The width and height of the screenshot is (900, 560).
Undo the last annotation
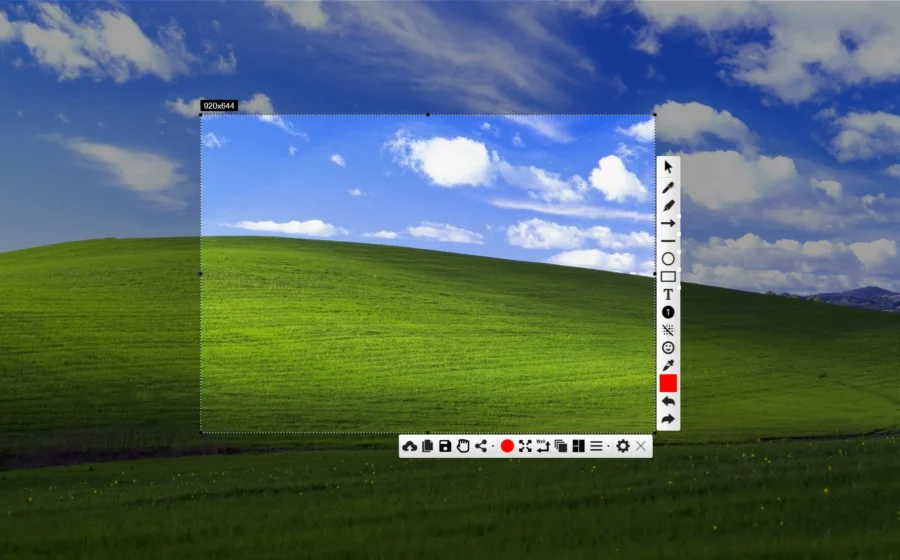tap(668, 401)
